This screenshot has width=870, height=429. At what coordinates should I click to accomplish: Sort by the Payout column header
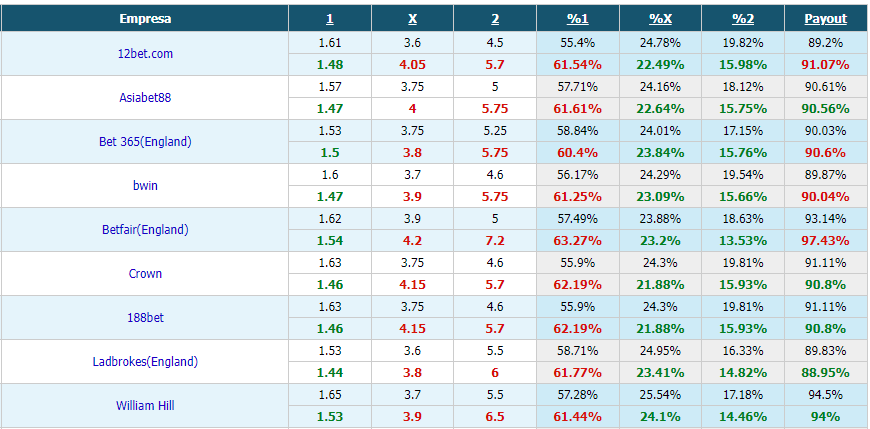(826, 19)
